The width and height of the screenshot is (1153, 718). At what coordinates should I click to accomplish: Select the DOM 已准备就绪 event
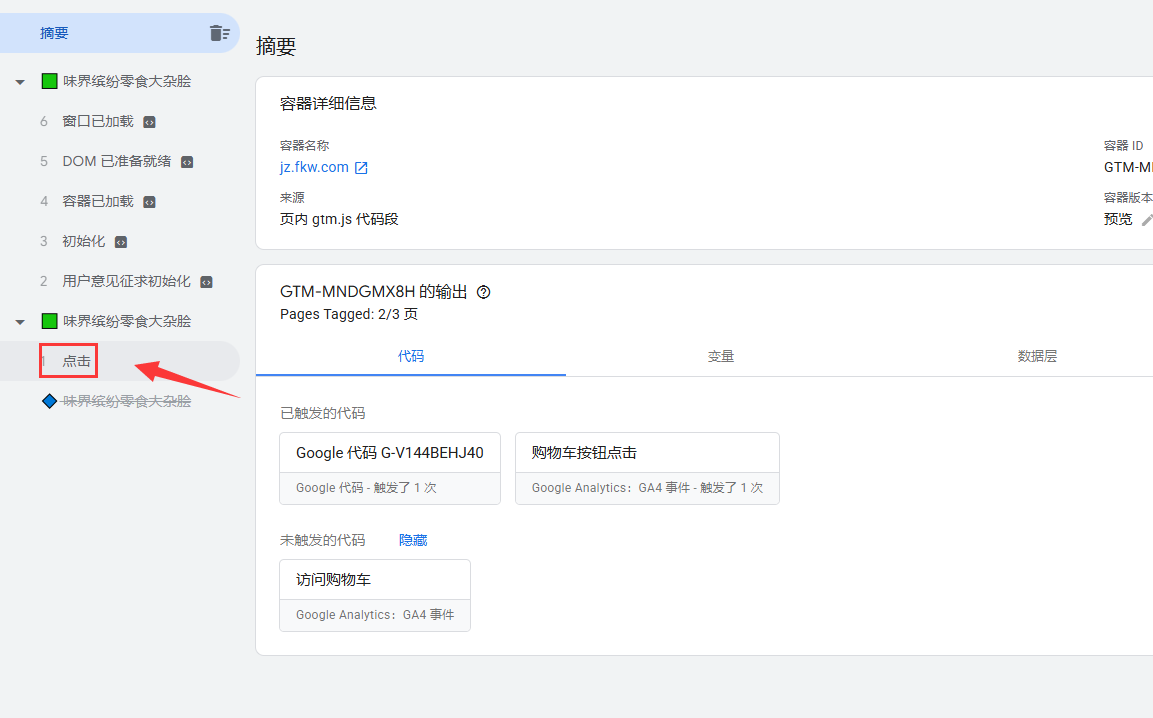pyautogui.click(x=116, y=161)
